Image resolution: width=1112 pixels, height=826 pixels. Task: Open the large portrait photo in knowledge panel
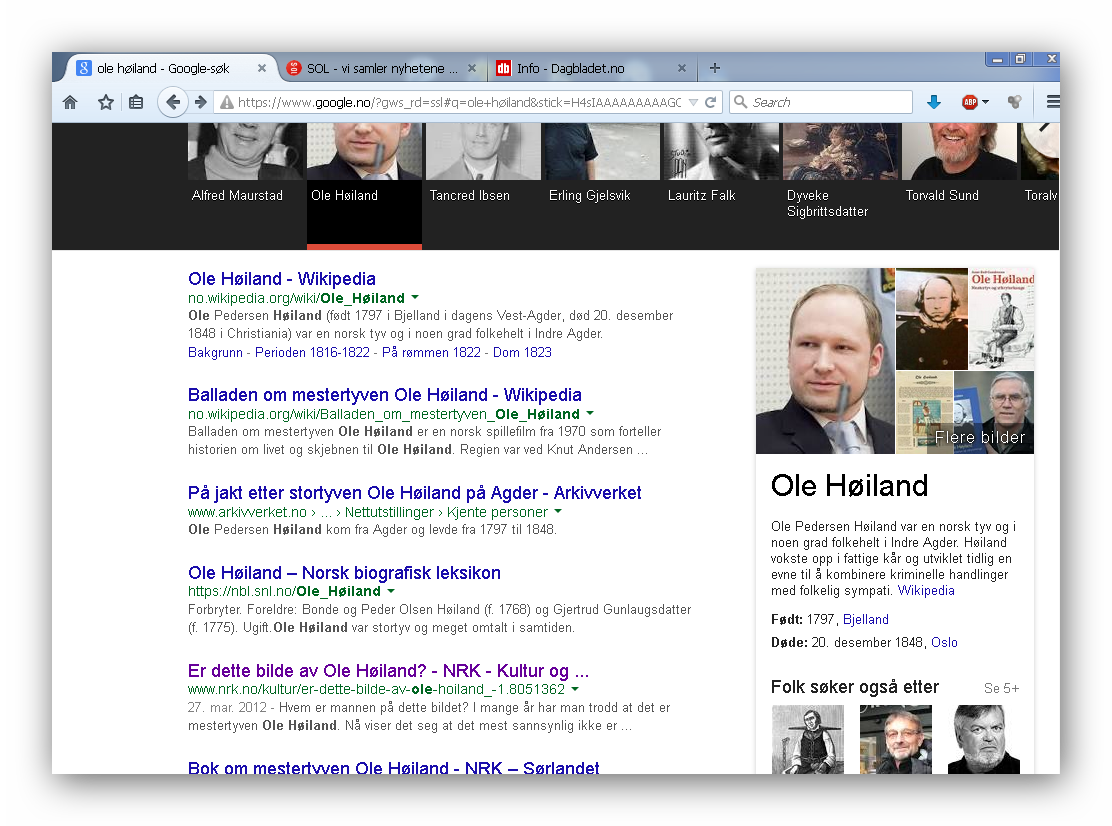coord(825,361)
